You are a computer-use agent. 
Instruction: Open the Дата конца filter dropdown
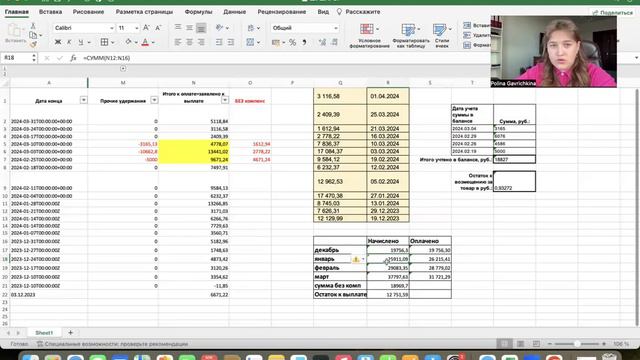83,100
